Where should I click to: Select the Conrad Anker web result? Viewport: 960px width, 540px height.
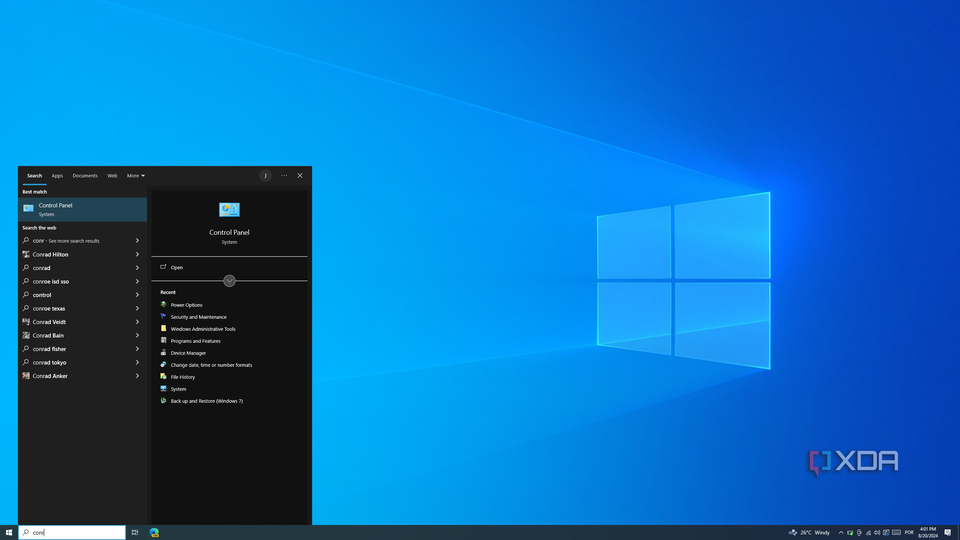82,376
